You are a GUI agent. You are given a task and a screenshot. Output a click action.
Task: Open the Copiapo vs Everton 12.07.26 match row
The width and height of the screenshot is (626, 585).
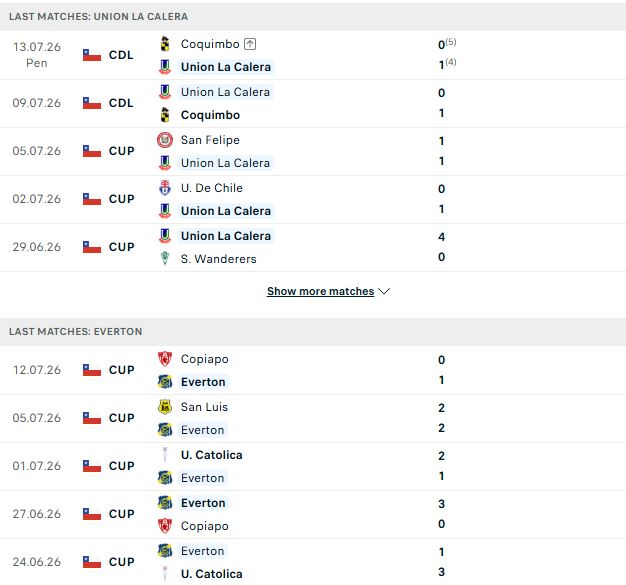coord(313,371)
